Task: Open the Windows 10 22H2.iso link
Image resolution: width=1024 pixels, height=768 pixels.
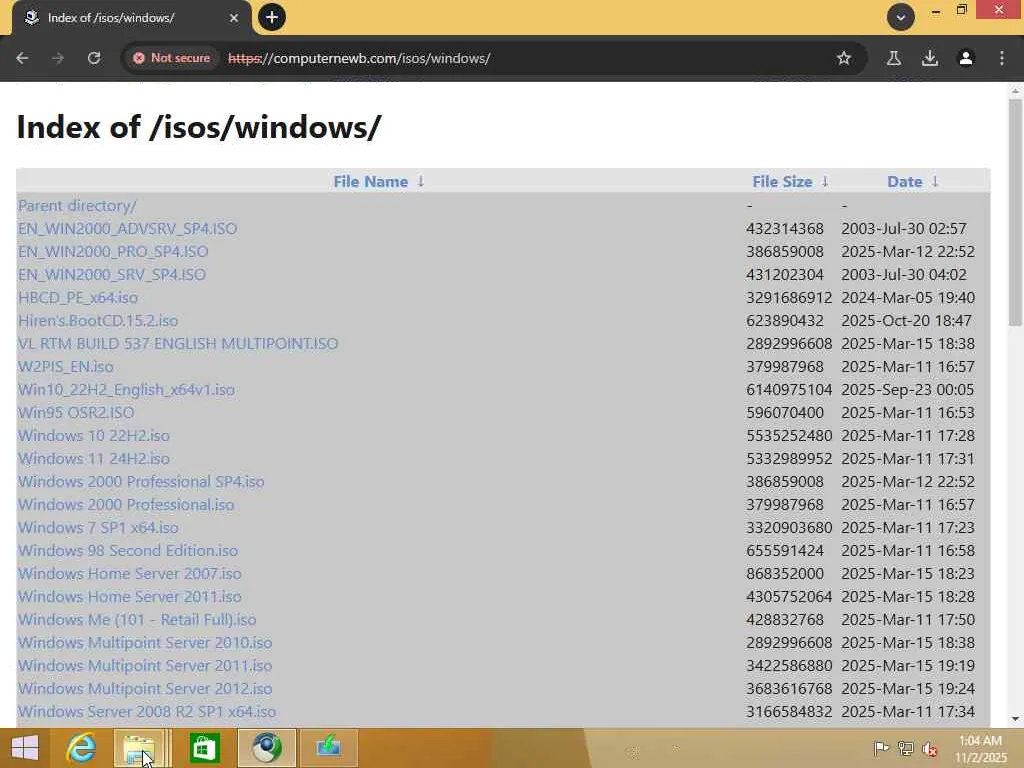Action: (x=93, y=436)
